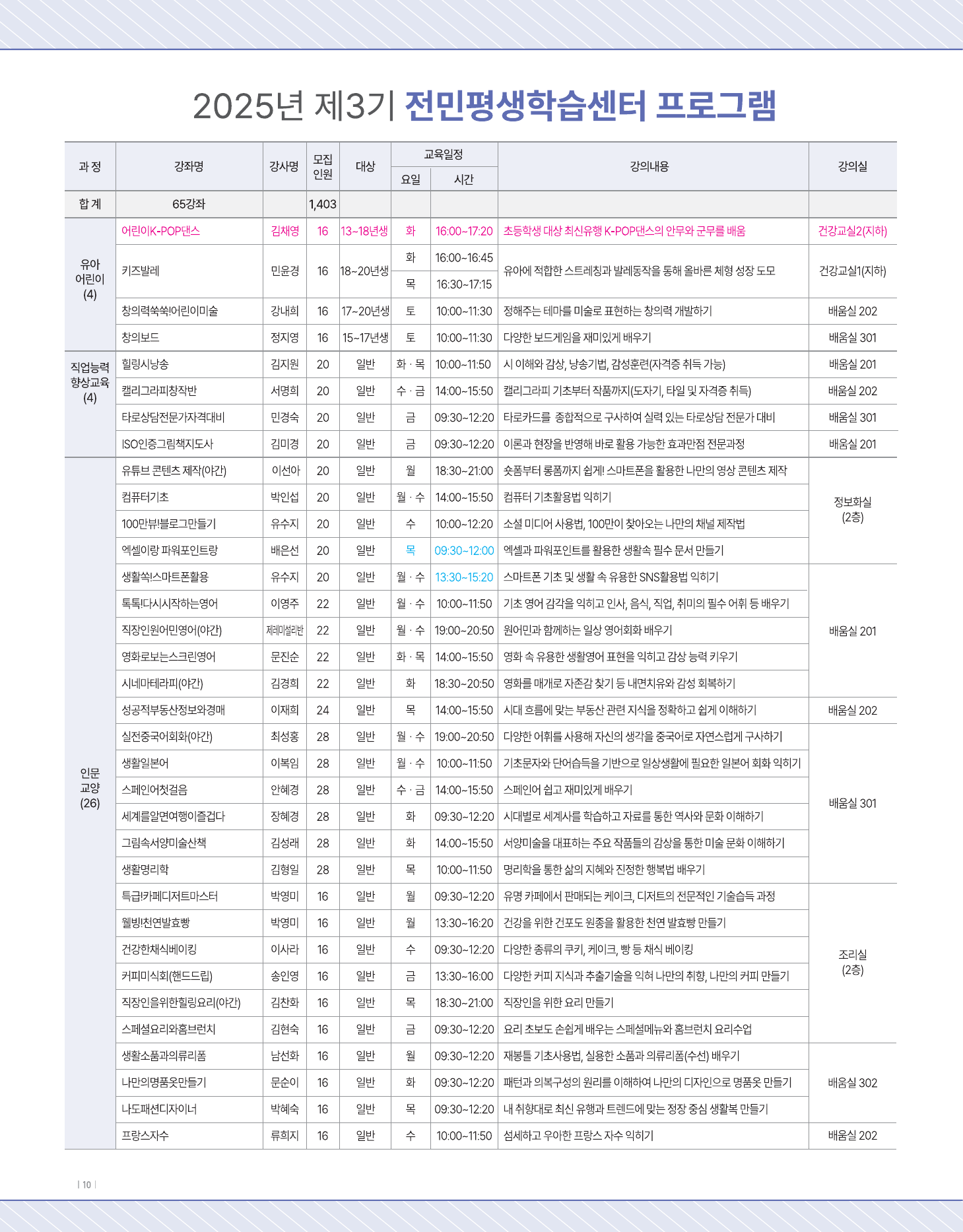Select the course 나만의명품옷만들기

(x=164, y=1083)
